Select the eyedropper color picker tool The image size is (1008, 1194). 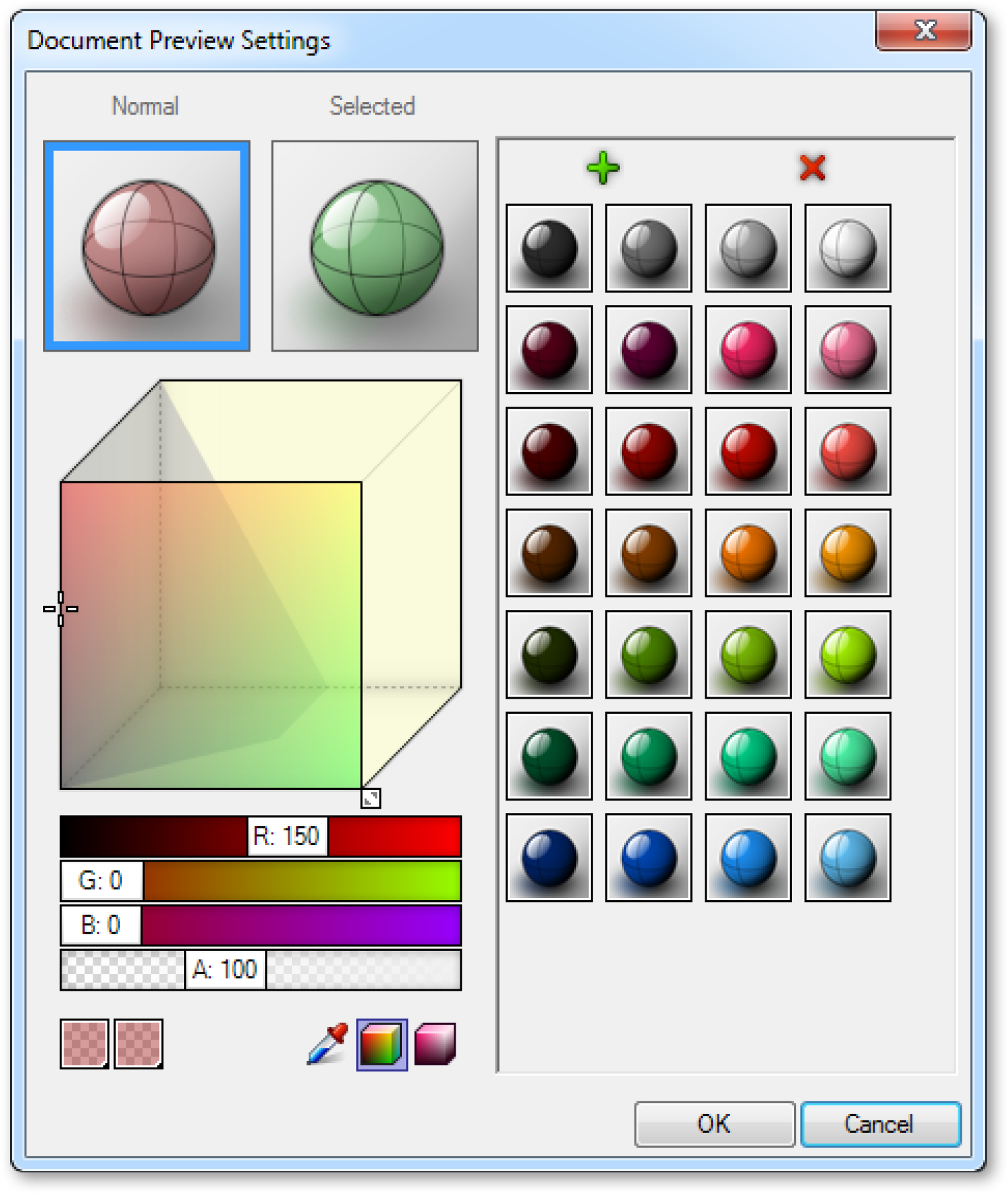coord(328,1044)
